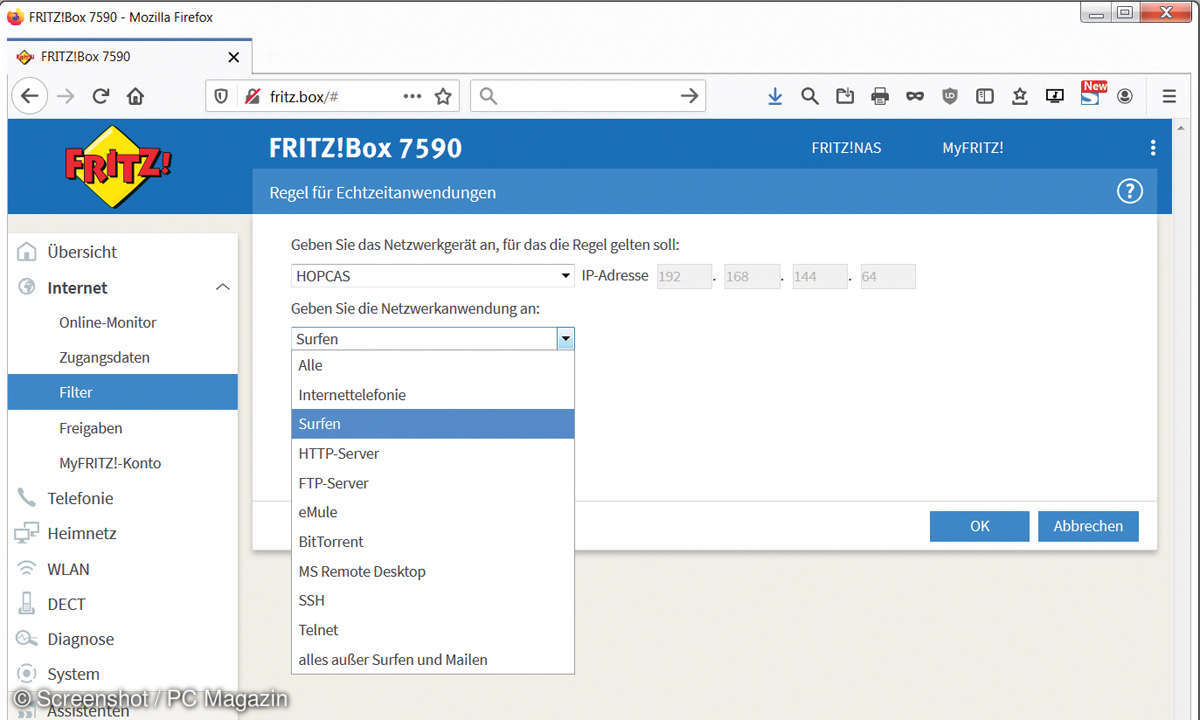Viewport: 1200px width, 720px height.
Task: Click the private browsing mask icon
Action: coord(915,96)
